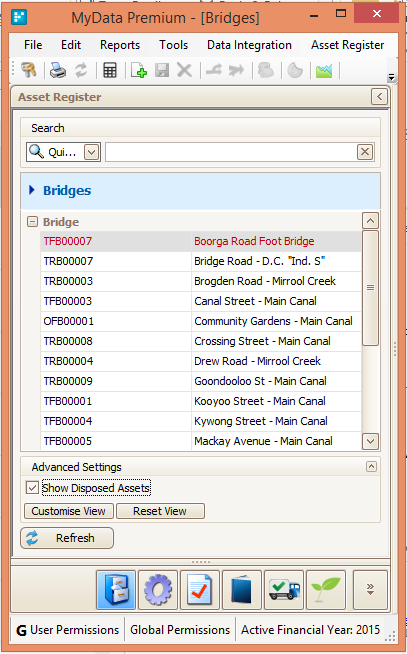Click the greyed crescent moon icon
The image size is (407, 654).
point(295,70)
